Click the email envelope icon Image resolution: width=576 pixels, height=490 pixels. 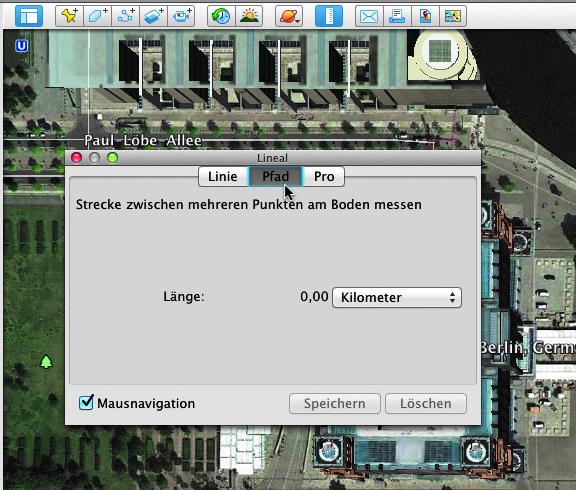tap(369, 16)
